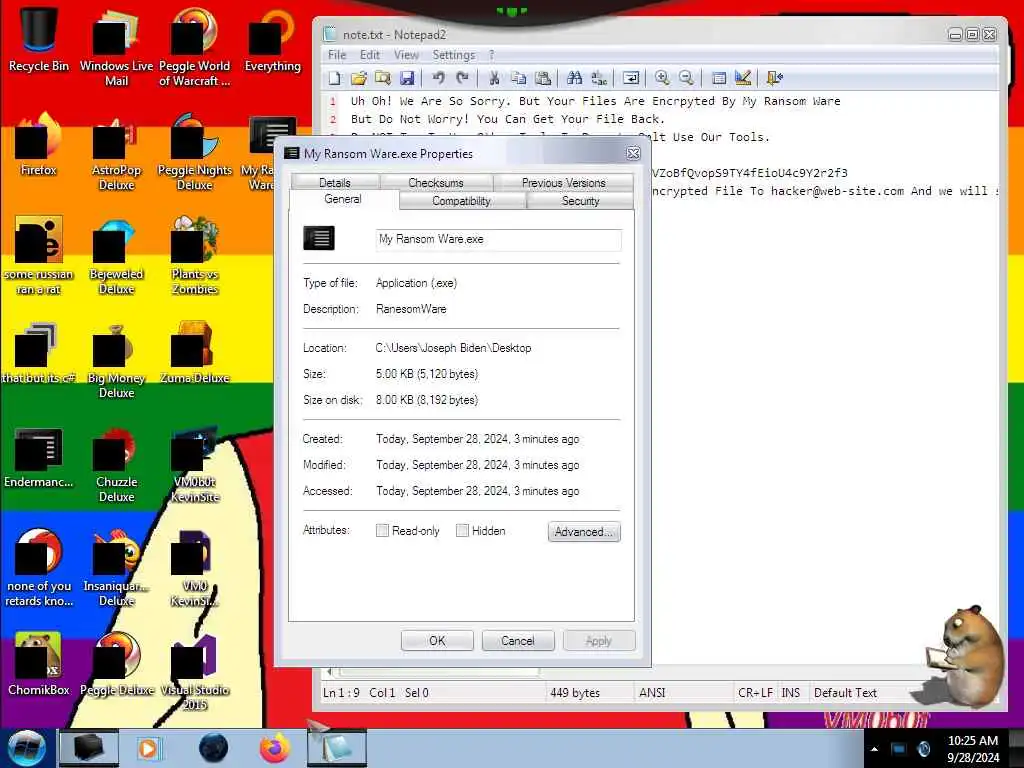Viewport: 1024px width, 768px height.
Task: Select the Peggle Deluxe desktop icon
Action: [116, 664]
